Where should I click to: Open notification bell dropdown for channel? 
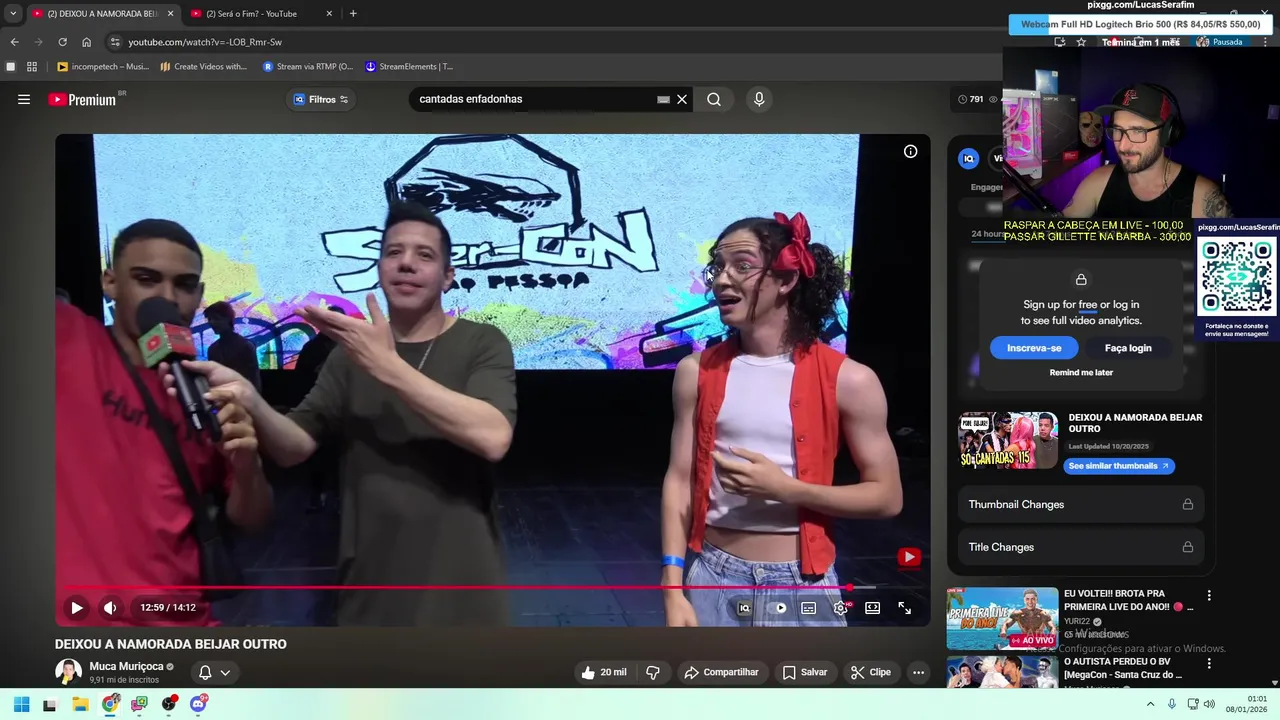(215, 672)
